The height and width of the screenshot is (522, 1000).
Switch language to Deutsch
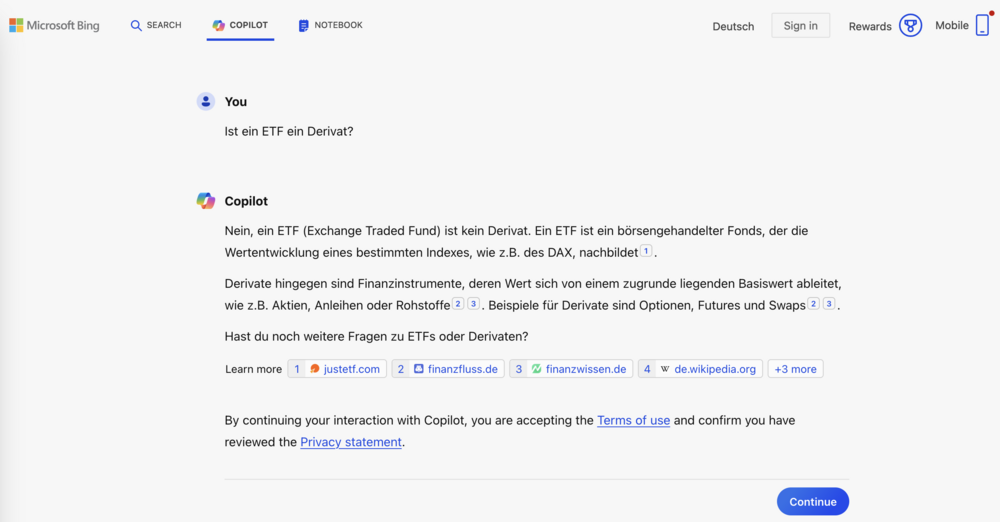(733, 27)
